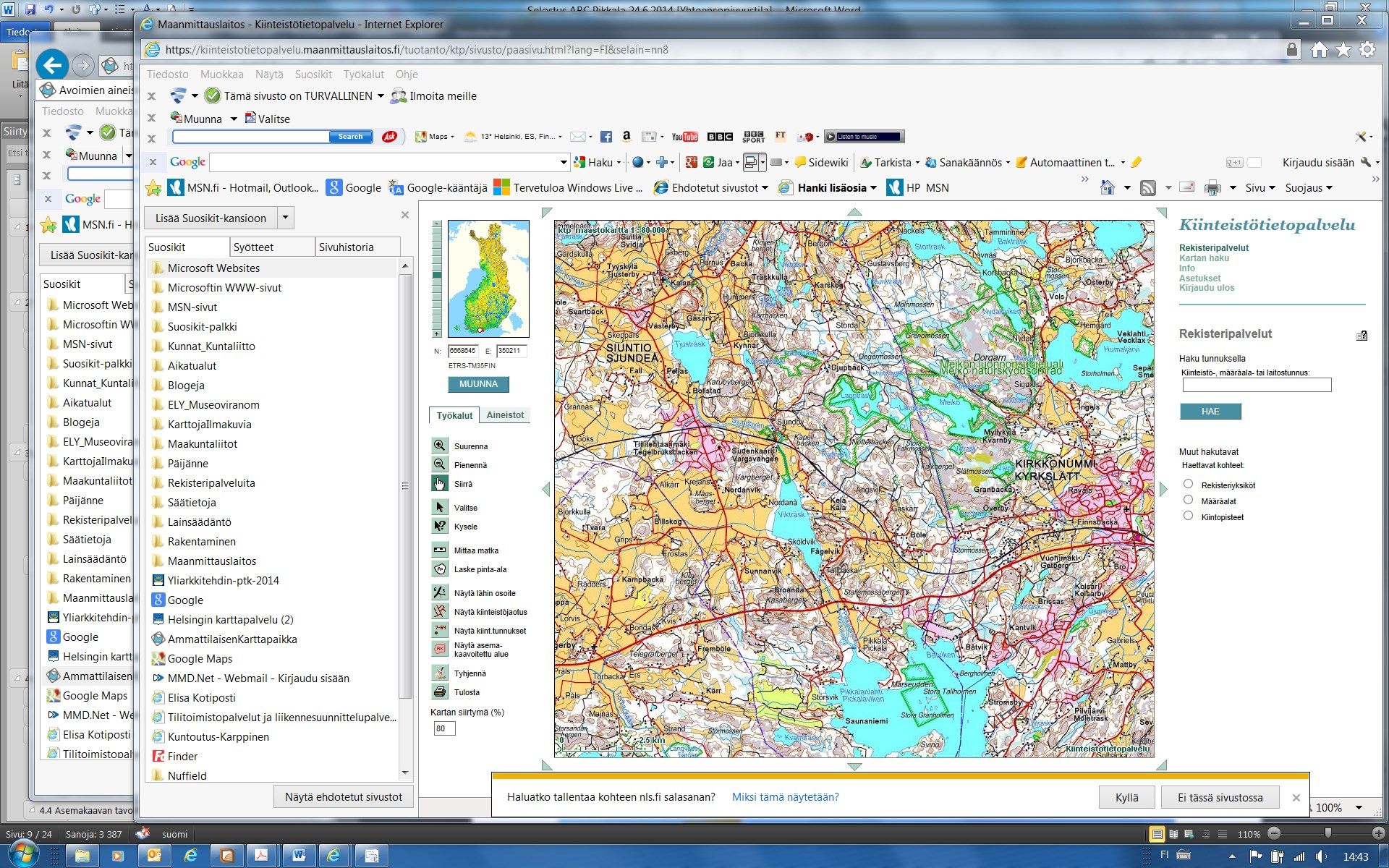Click Näytä asemakaavoitettu alue tool
The image size is (1389, 868).
(440, 649)
